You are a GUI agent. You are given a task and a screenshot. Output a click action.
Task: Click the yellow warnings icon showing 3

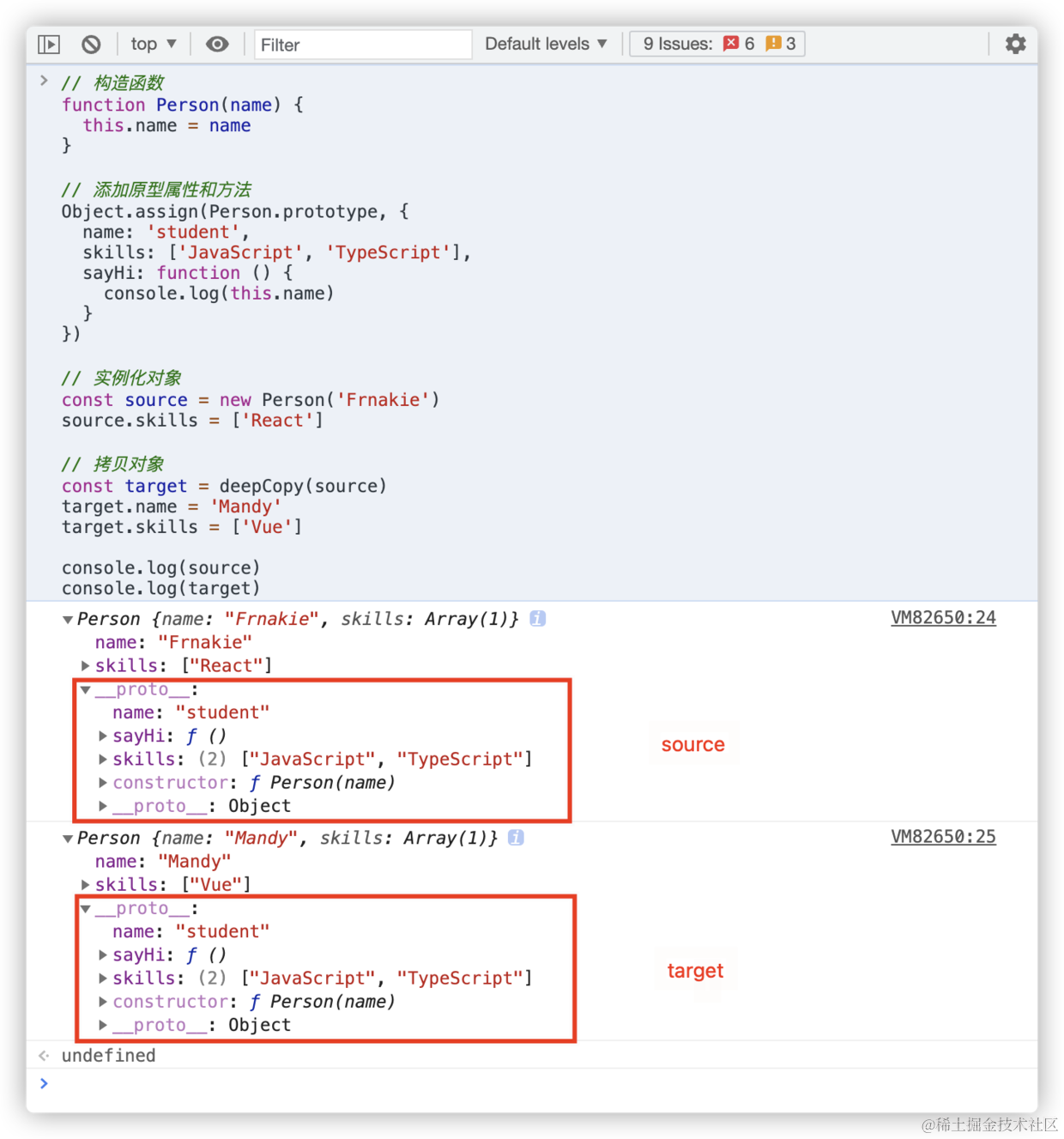pyautogui.click(x=773, y=44)
